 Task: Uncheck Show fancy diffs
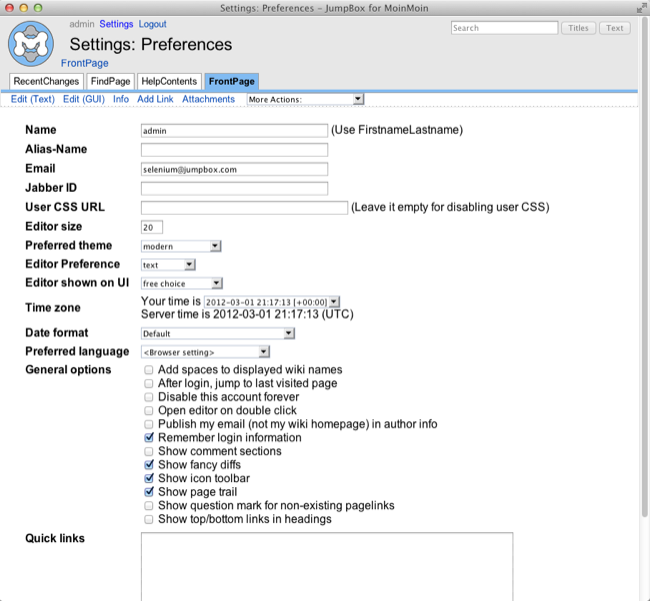(x=148, y=465)
